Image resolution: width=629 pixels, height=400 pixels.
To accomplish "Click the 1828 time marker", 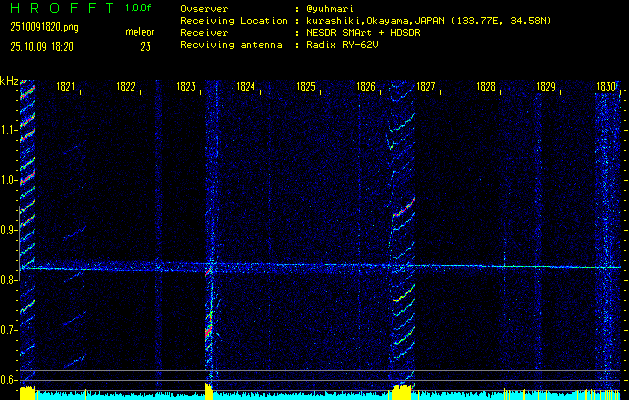I will [x=486, y=86].
